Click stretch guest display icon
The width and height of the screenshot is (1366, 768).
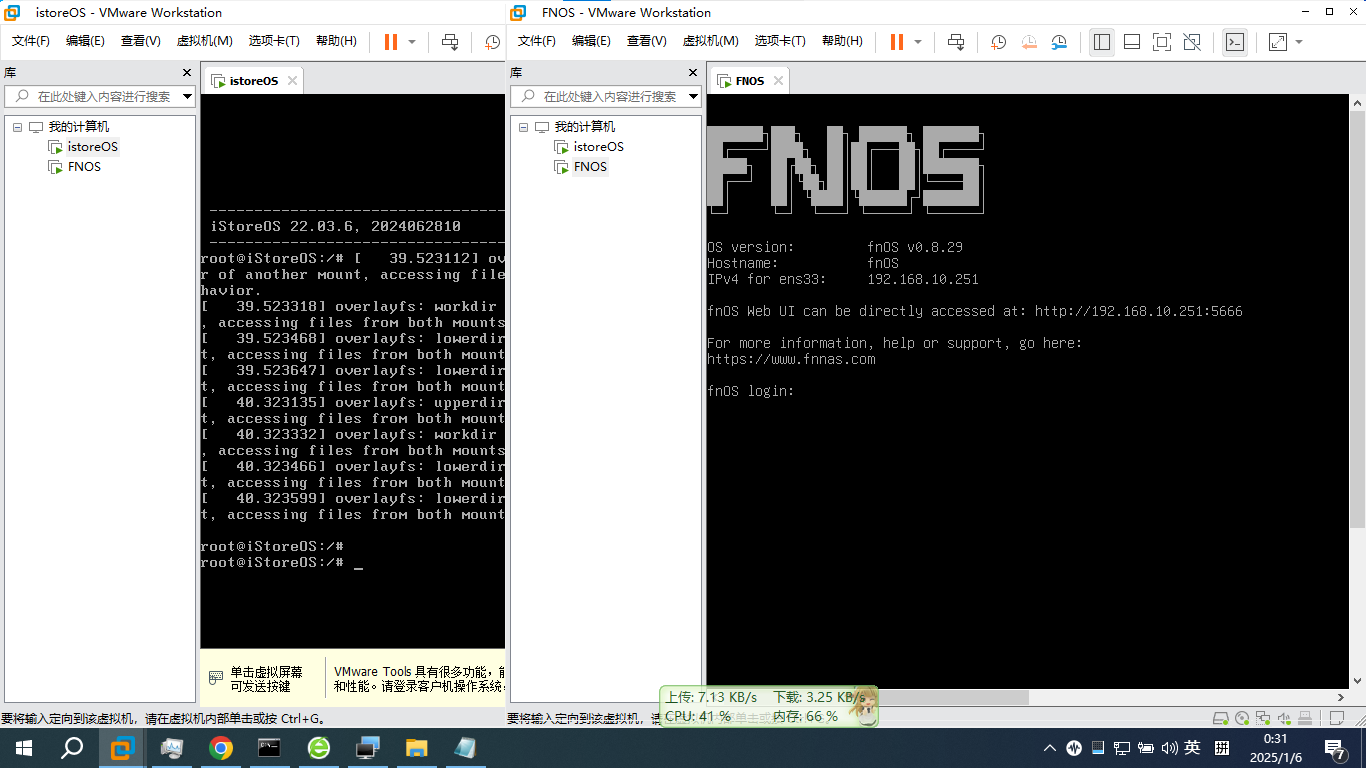(1278, 42)
